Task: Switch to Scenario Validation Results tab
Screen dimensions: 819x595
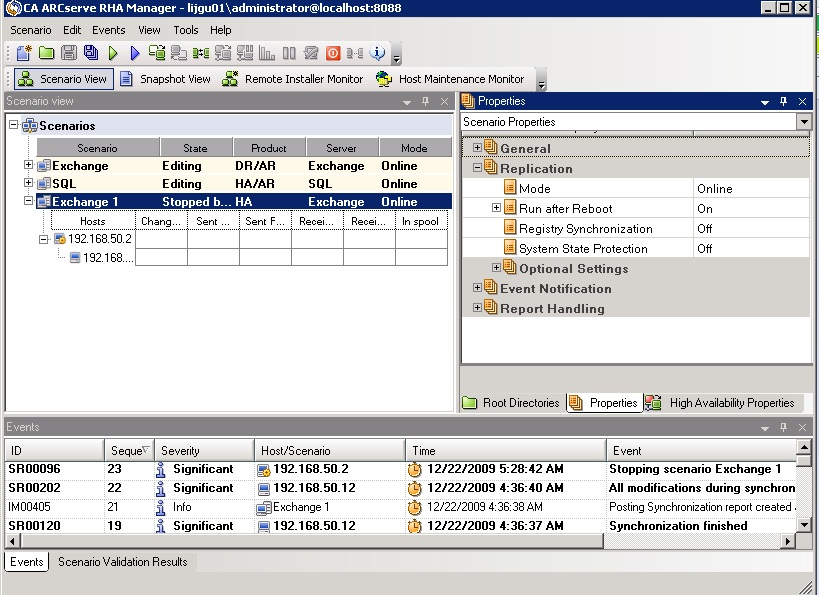Action: click(122, 562)
